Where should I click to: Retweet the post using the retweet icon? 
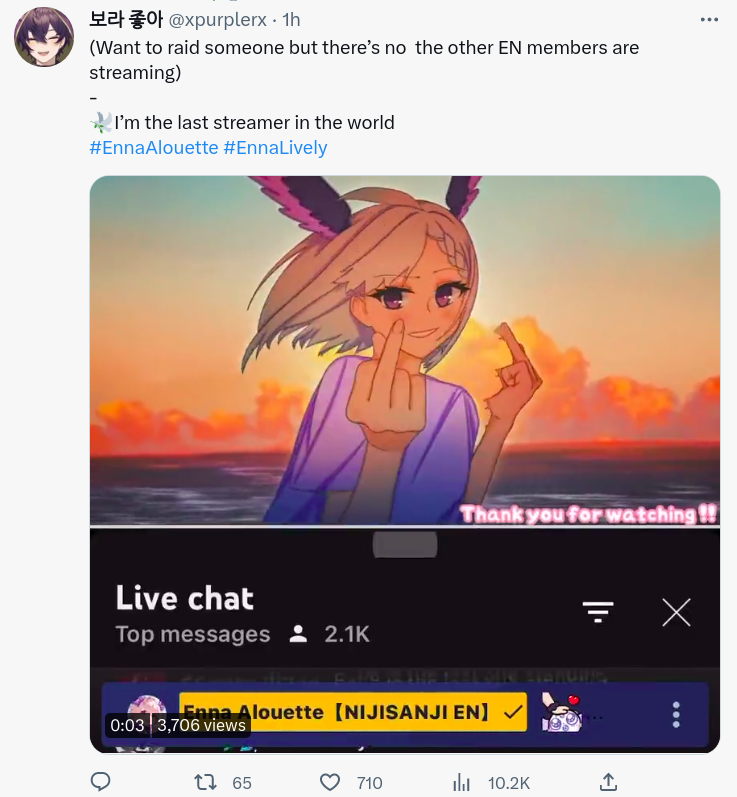pyautogui.click(x=205, y=782)
